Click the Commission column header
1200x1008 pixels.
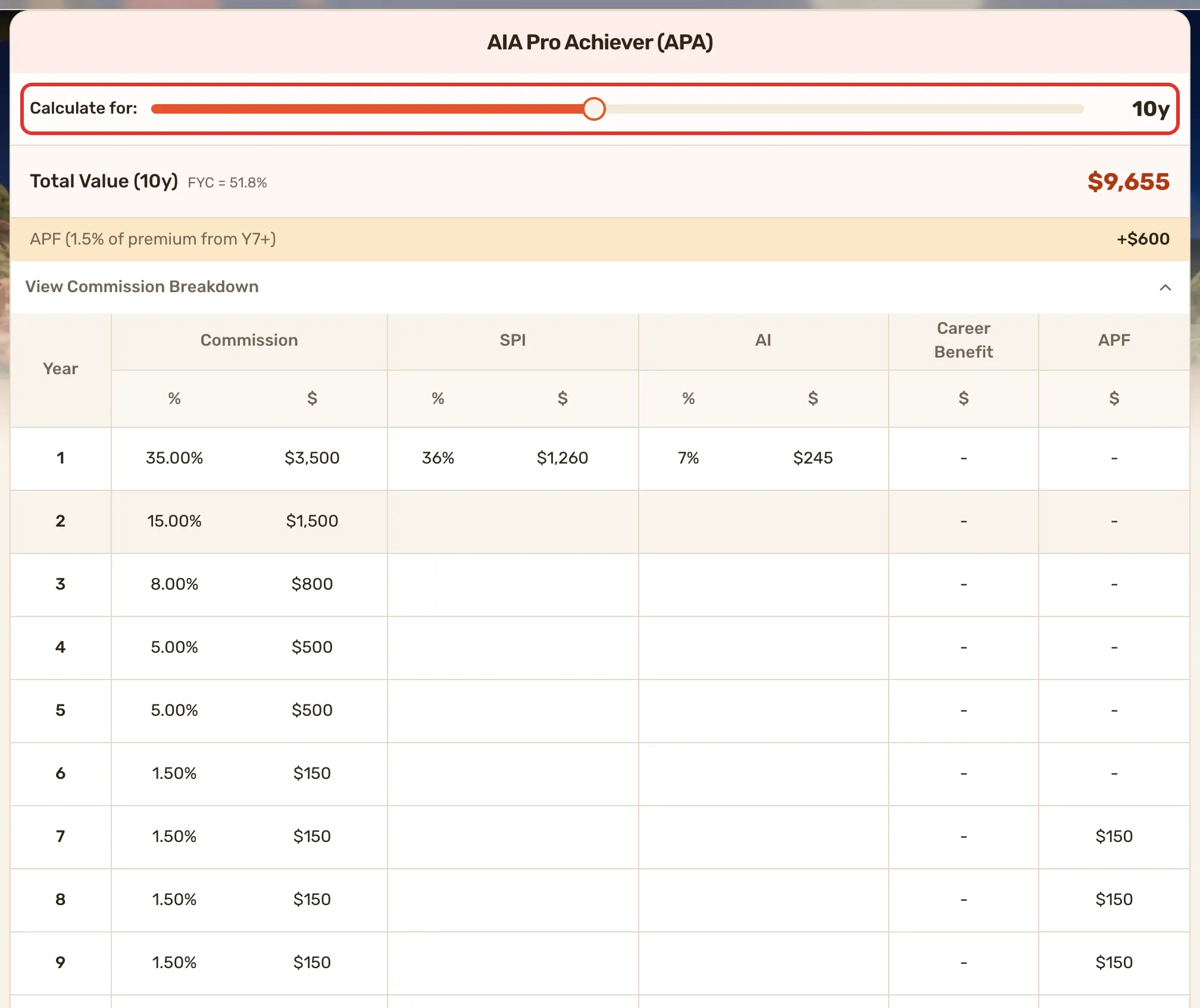249,340
